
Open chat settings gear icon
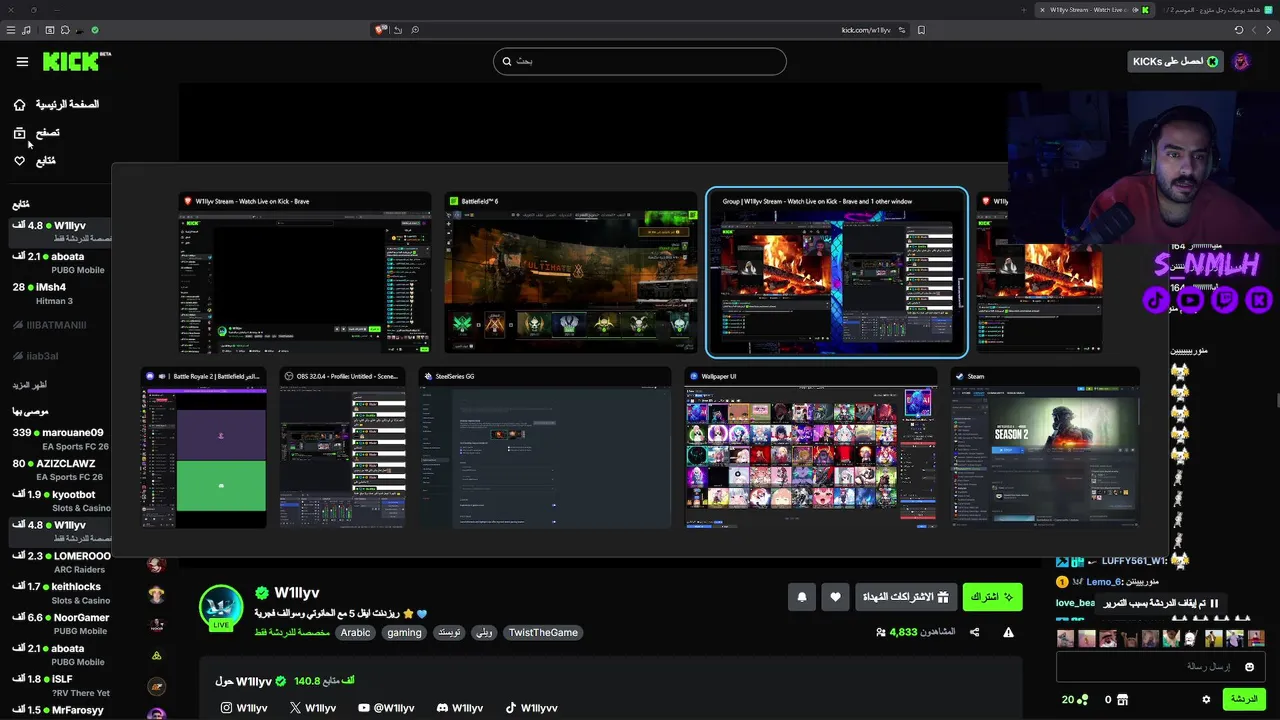1206,700
